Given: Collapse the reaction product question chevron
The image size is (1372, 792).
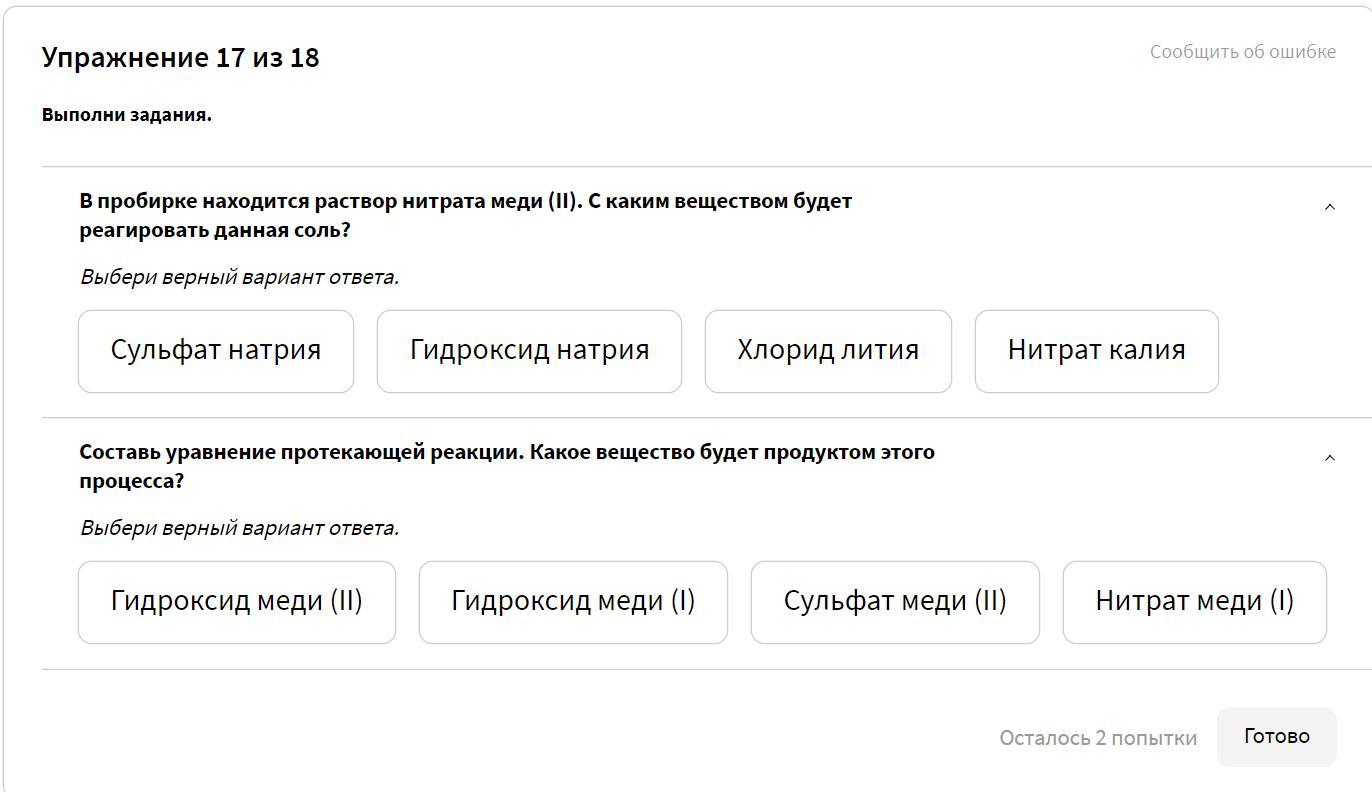Looking at the screenshot, I should [1329, 458].
